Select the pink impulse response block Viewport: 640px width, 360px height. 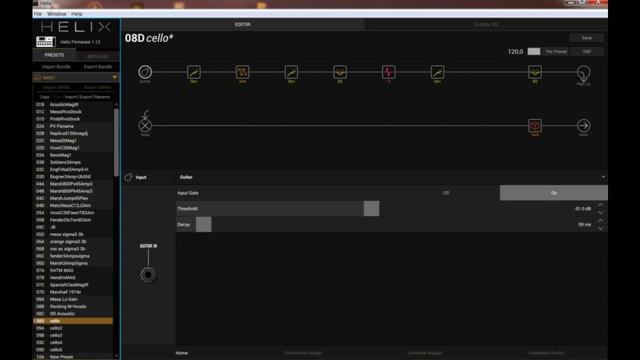pyautogui.click(x=388, y=72)
